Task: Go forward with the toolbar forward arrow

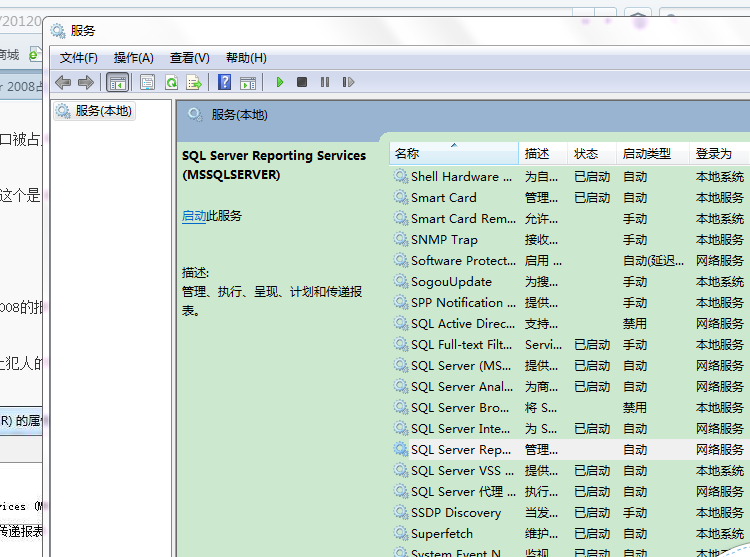Action: click(x=86, y=83)
